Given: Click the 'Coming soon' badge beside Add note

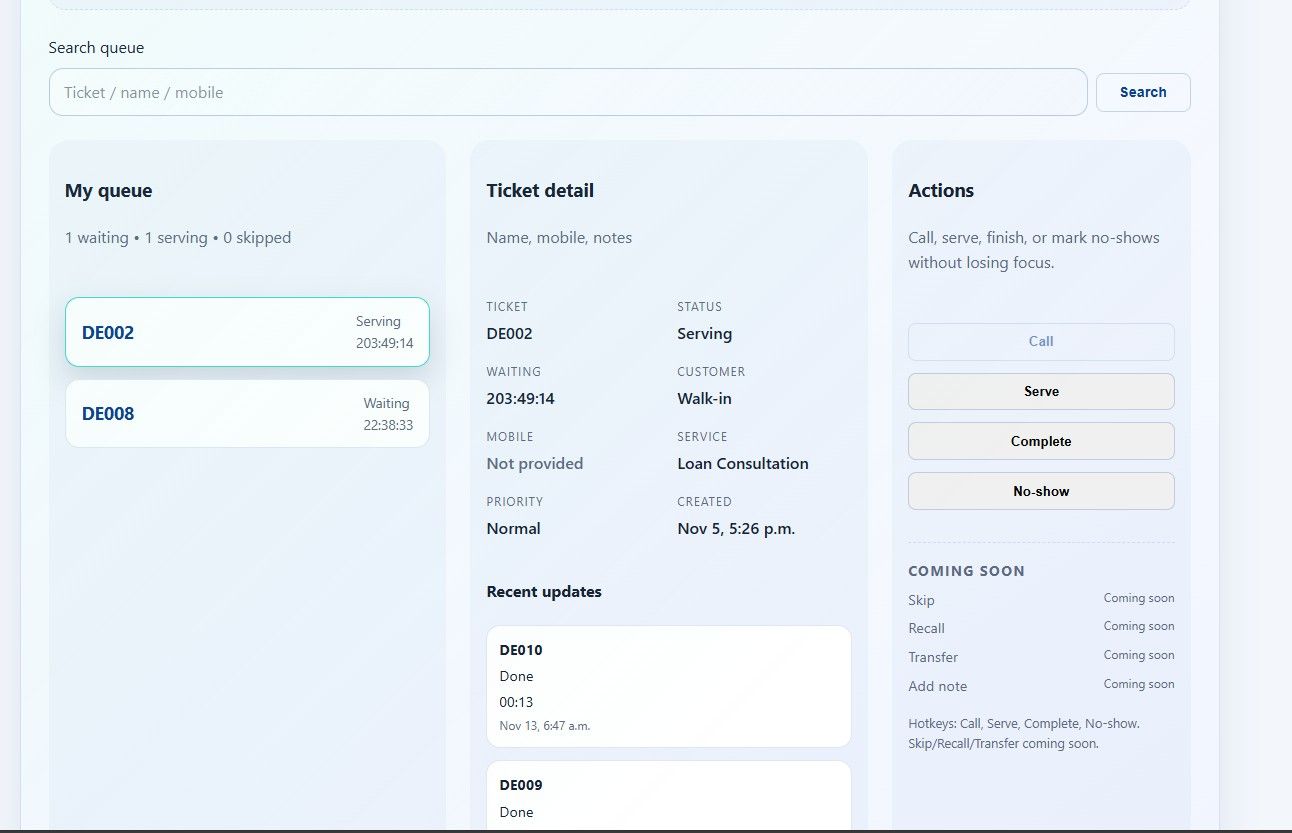Looking at the screenshot, I should point(1139,684).
